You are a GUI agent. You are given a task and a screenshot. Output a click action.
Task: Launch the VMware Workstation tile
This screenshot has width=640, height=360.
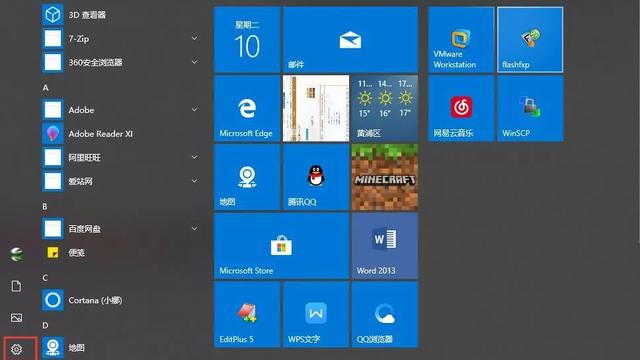click(461, 40)
